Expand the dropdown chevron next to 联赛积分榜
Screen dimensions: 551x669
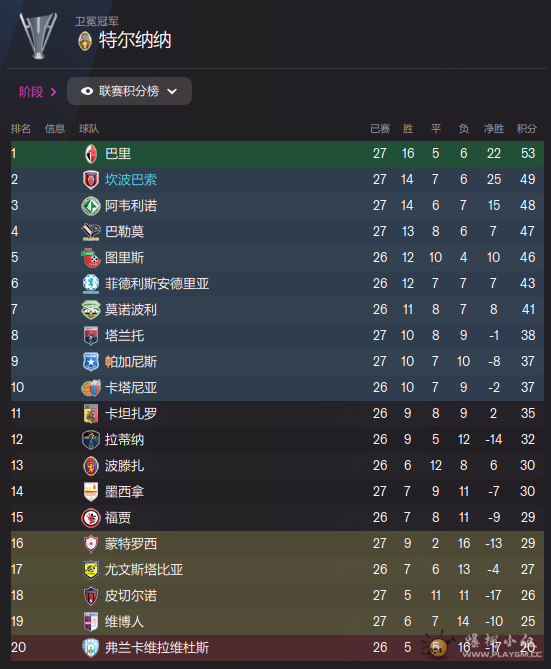(172, 91)
